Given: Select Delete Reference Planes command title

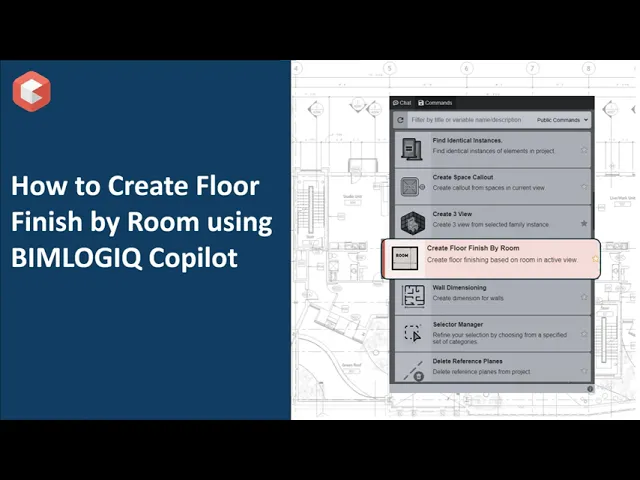Looking at the screenshot, I should [467, 361].
